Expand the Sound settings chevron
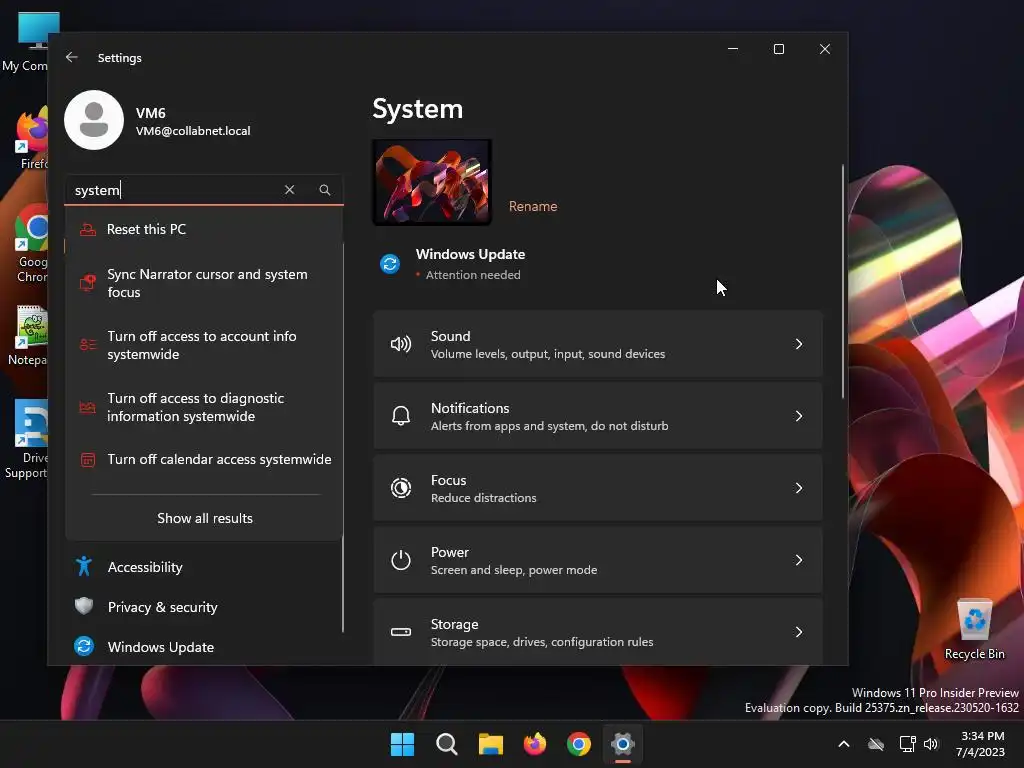Image resolution: width=1024 pixels, height=768 pixels. tap(799, 344)
